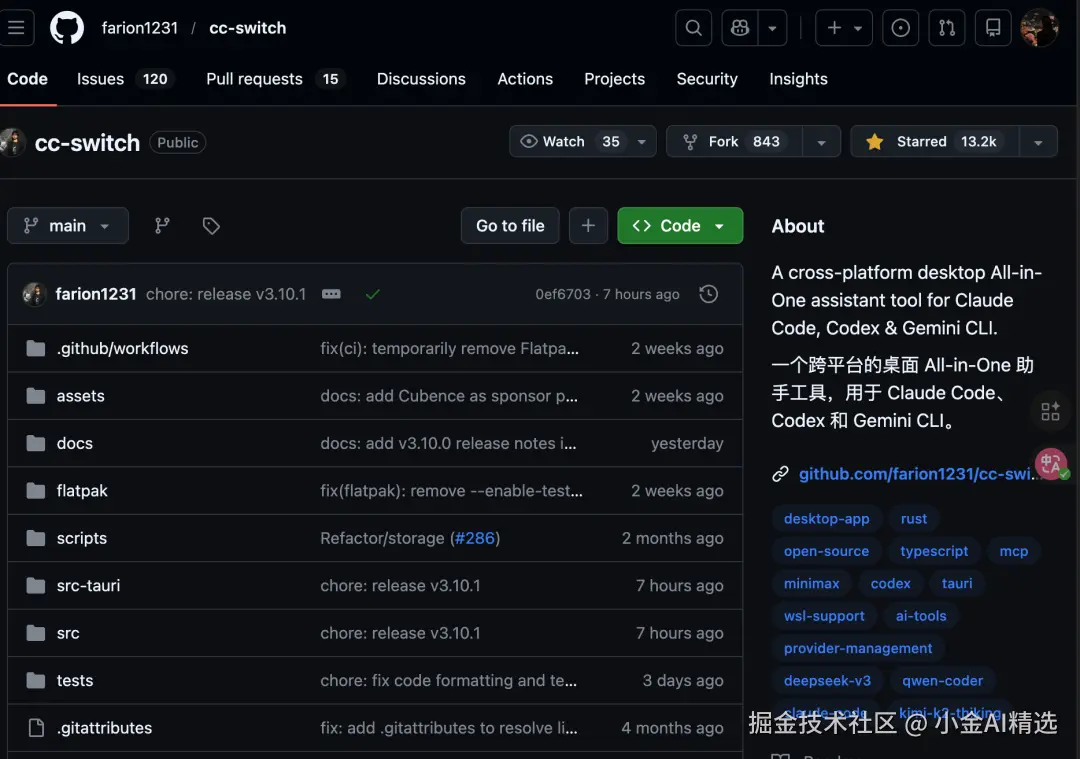Switch to the Code tab

coord(28,79)
